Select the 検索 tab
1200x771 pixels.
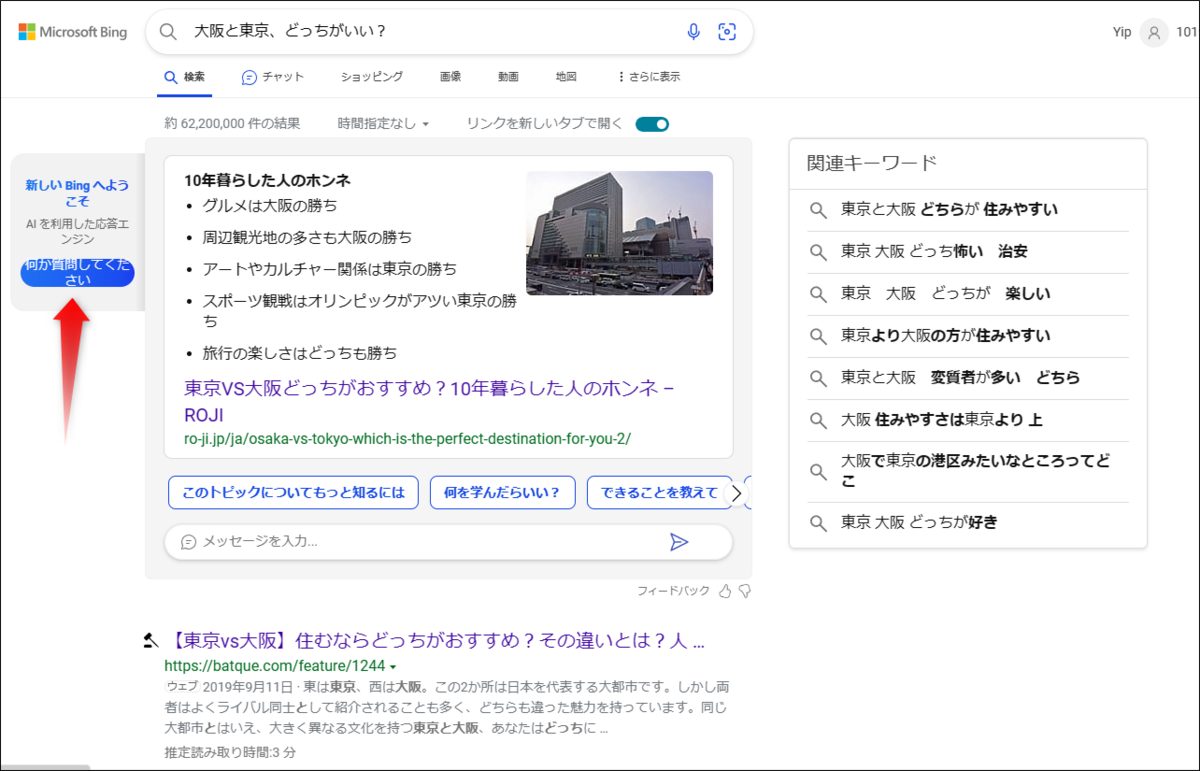[184, 76]
